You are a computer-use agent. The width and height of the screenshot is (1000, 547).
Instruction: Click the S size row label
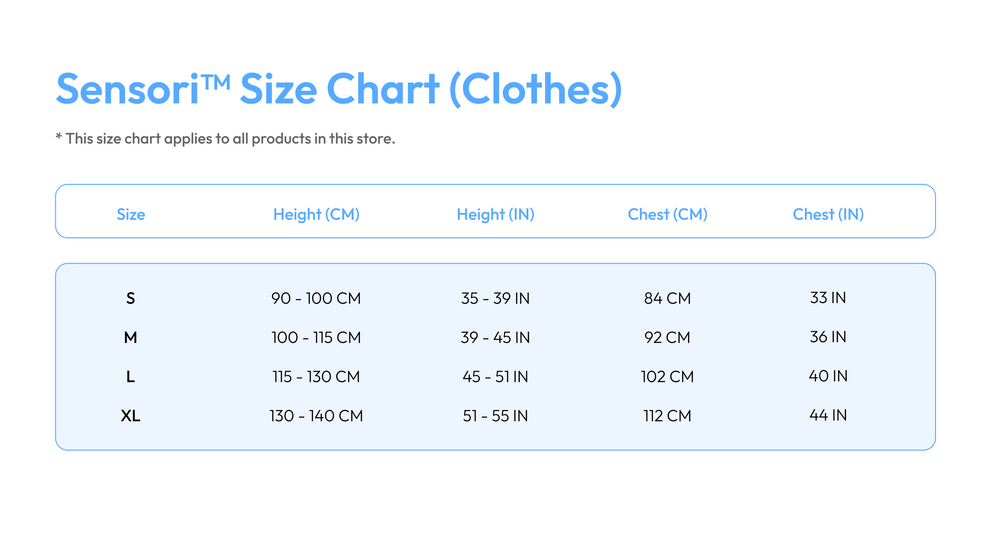point(131,298)
